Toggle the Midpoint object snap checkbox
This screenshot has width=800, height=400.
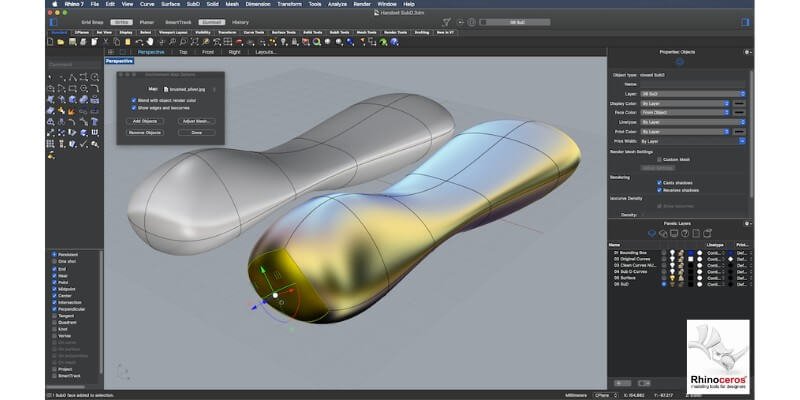pos(54,289)
